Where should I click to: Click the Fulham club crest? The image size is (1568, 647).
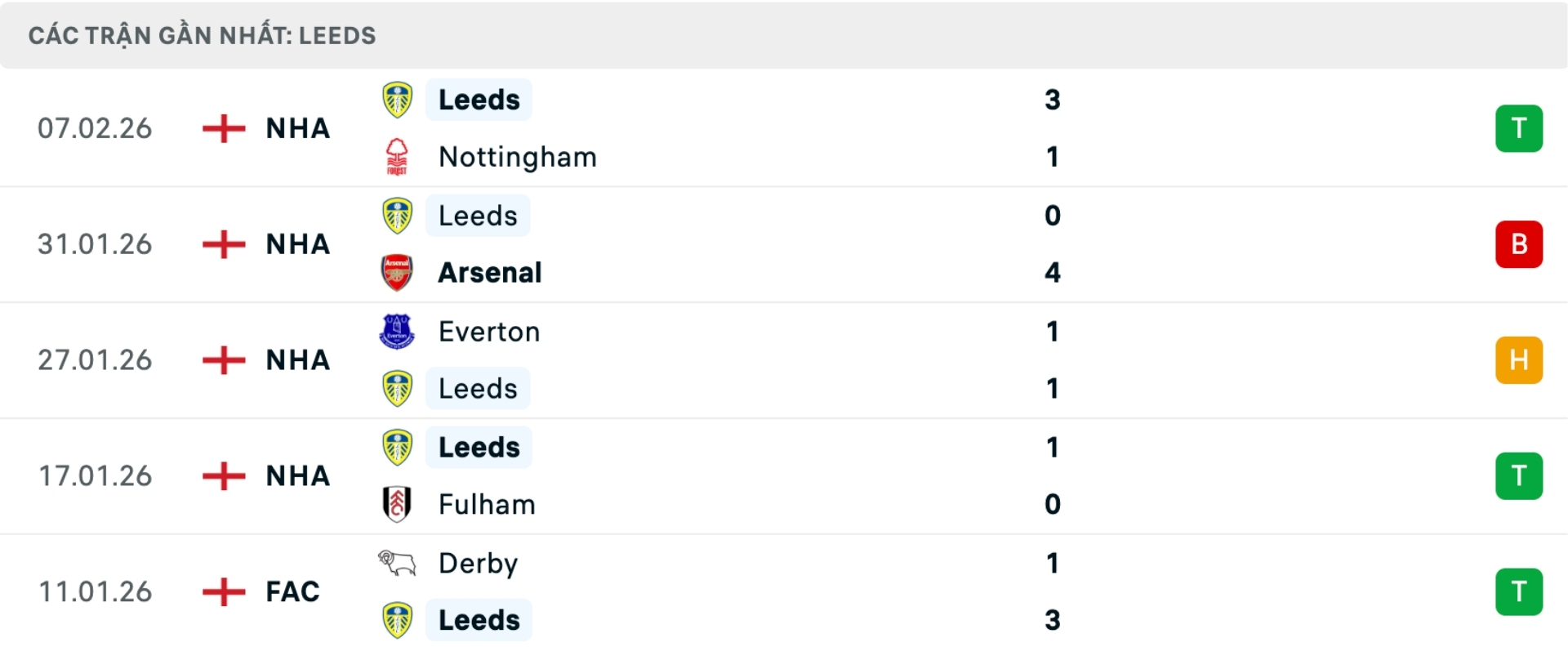click(397, 504)
